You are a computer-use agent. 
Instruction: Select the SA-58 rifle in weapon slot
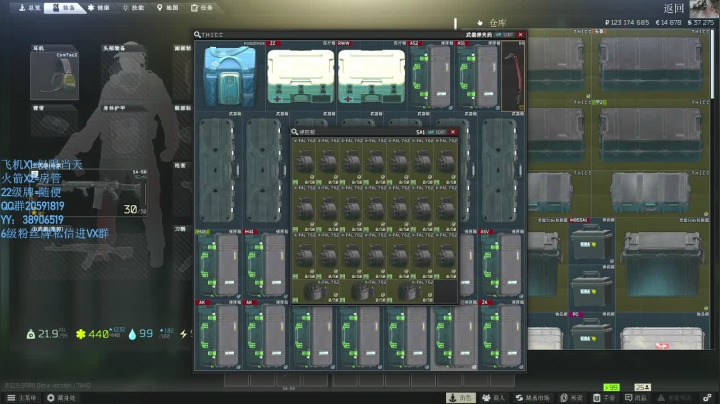101,191
